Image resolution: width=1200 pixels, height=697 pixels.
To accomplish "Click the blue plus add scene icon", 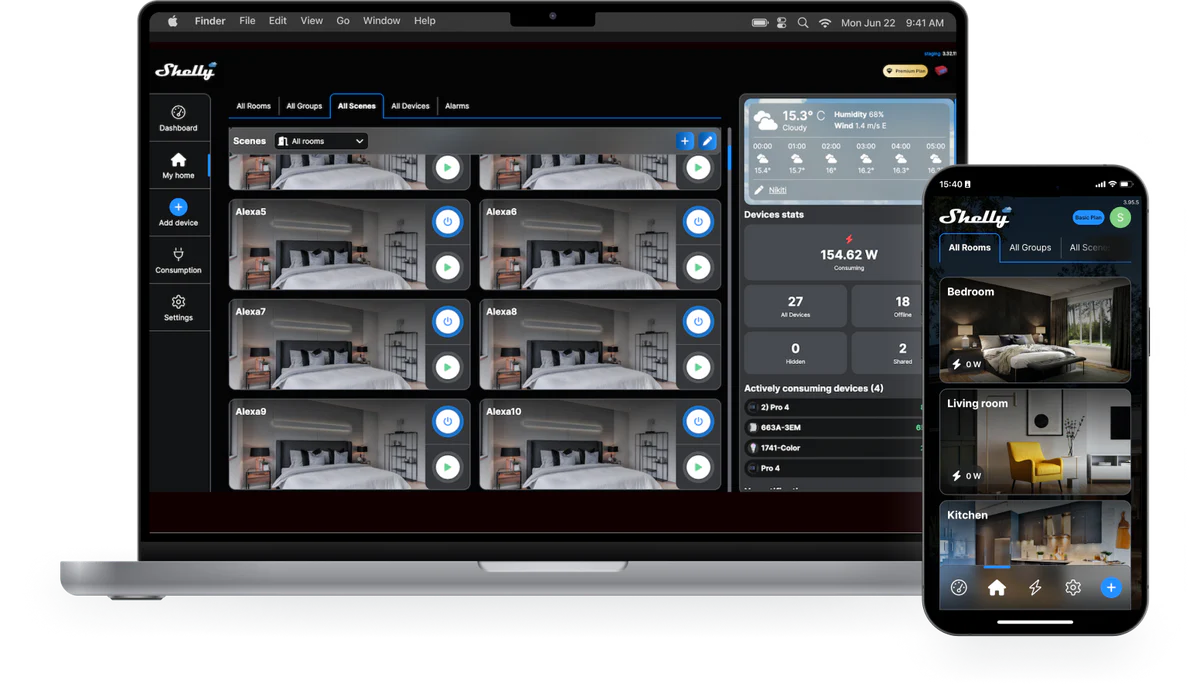I will 685,141.
